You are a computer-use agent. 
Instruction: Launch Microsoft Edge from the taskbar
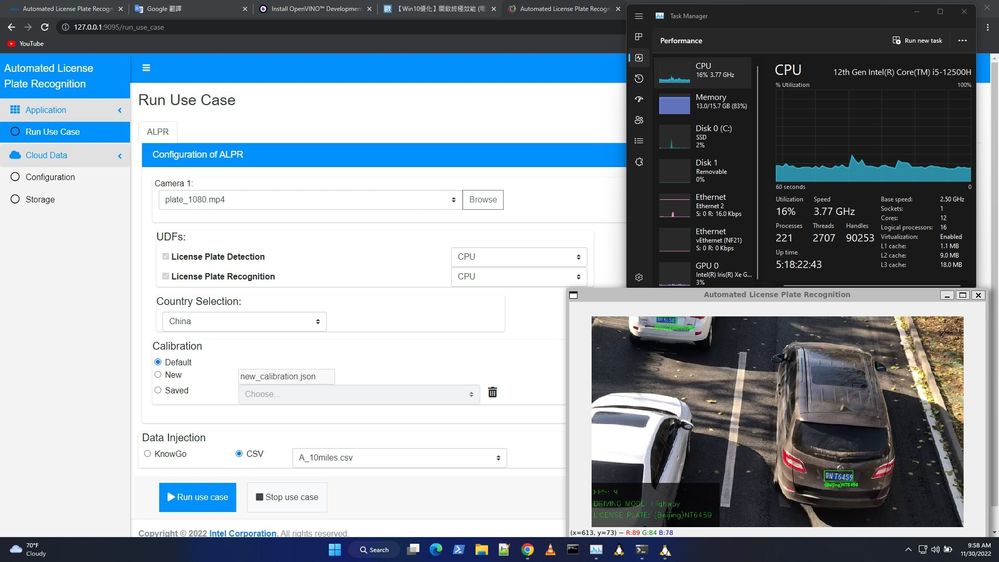(x=436, y=550)
